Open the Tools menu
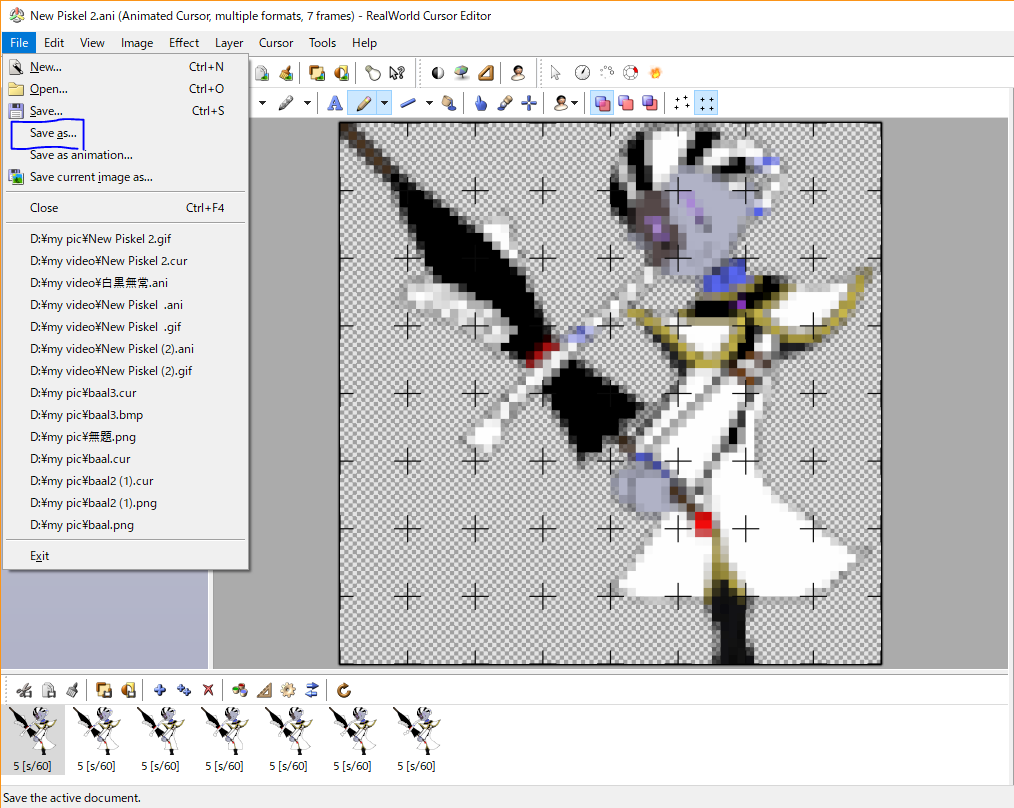This screenshot has width=1014, height=808. coord(322,43)
